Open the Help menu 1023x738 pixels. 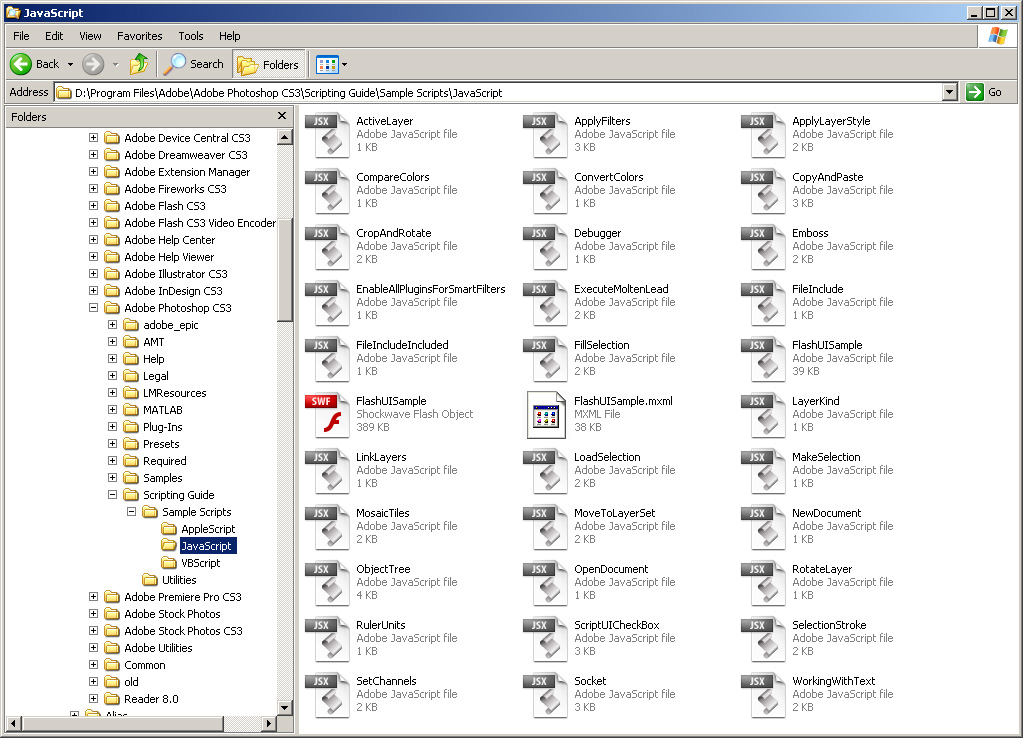coord(229,36)
